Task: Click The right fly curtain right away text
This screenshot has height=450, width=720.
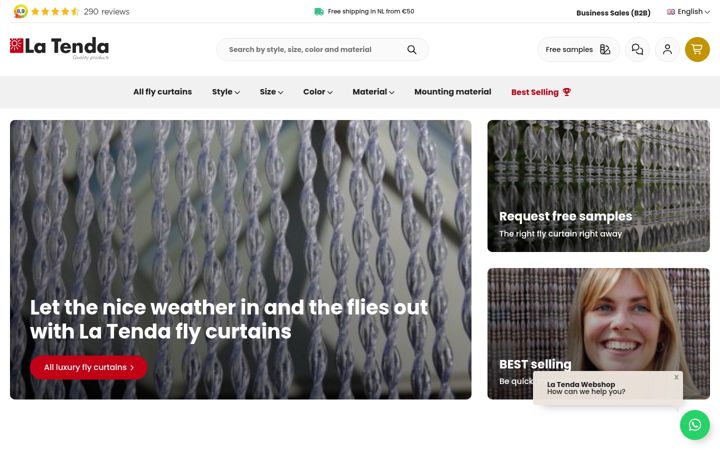Action: [x=560, y=234]
